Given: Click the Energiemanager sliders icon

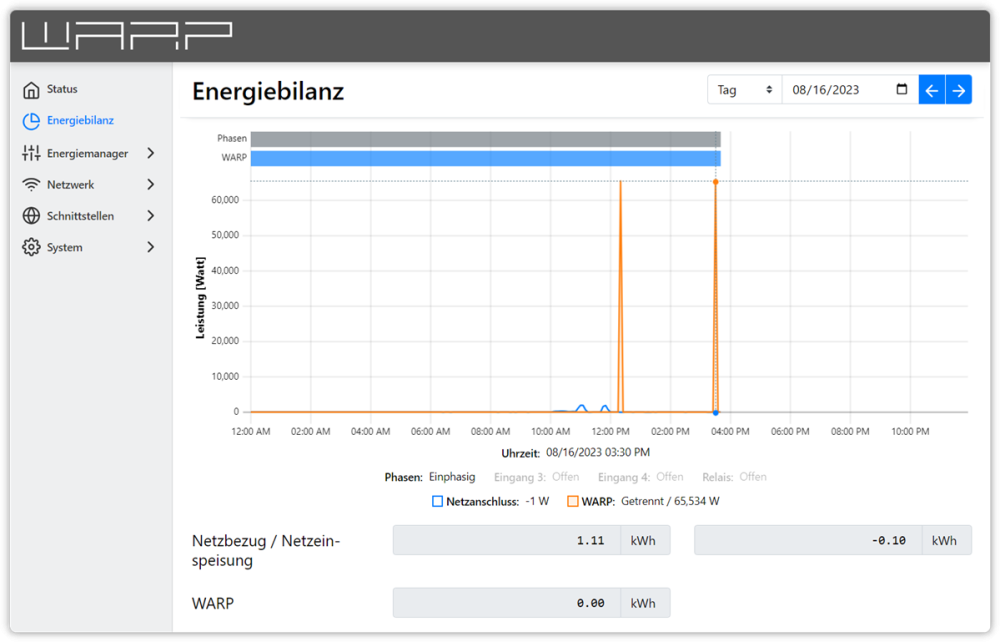Looking at the screenshot, I should point(31,153).
